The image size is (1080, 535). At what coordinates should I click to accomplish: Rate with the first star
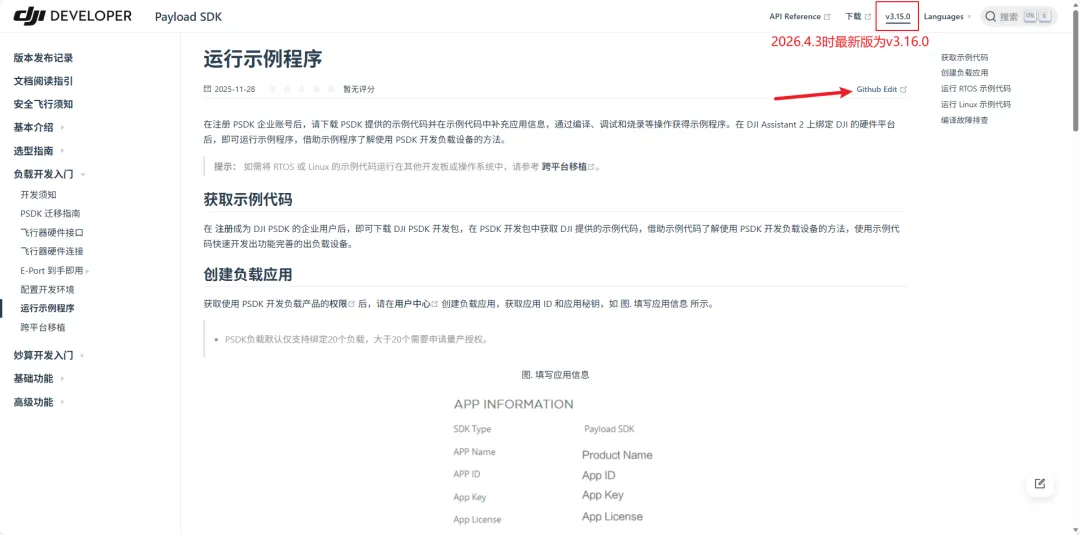pyautogui.click(x=272, y=89)
